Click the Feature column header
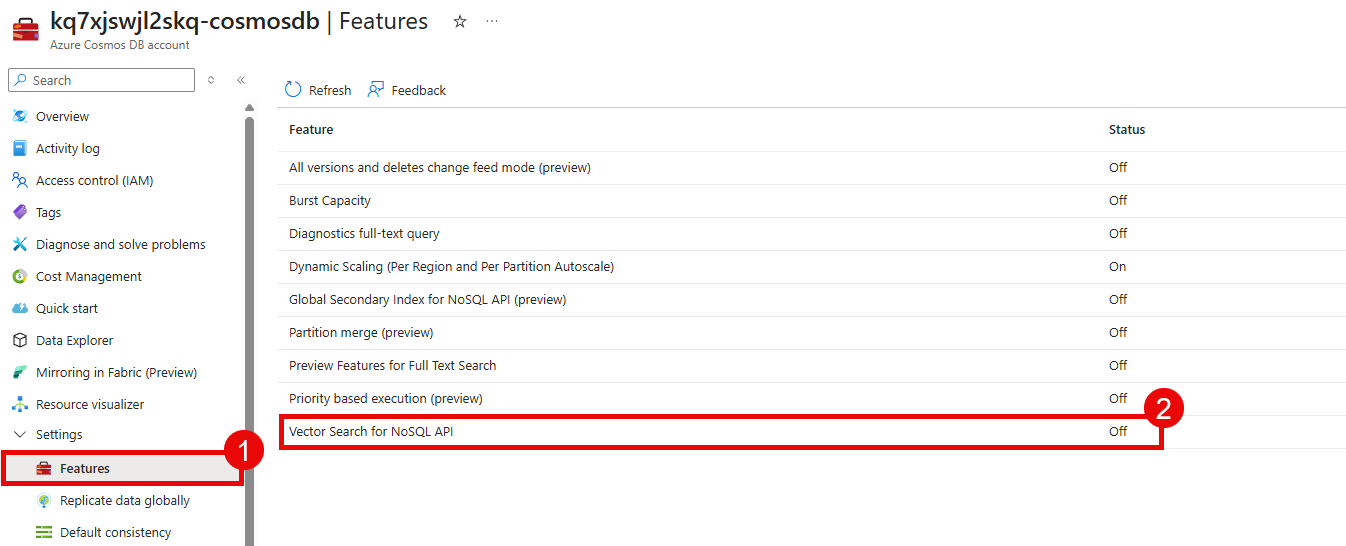This screenshot has width=1346, height=546. (311, 130)
